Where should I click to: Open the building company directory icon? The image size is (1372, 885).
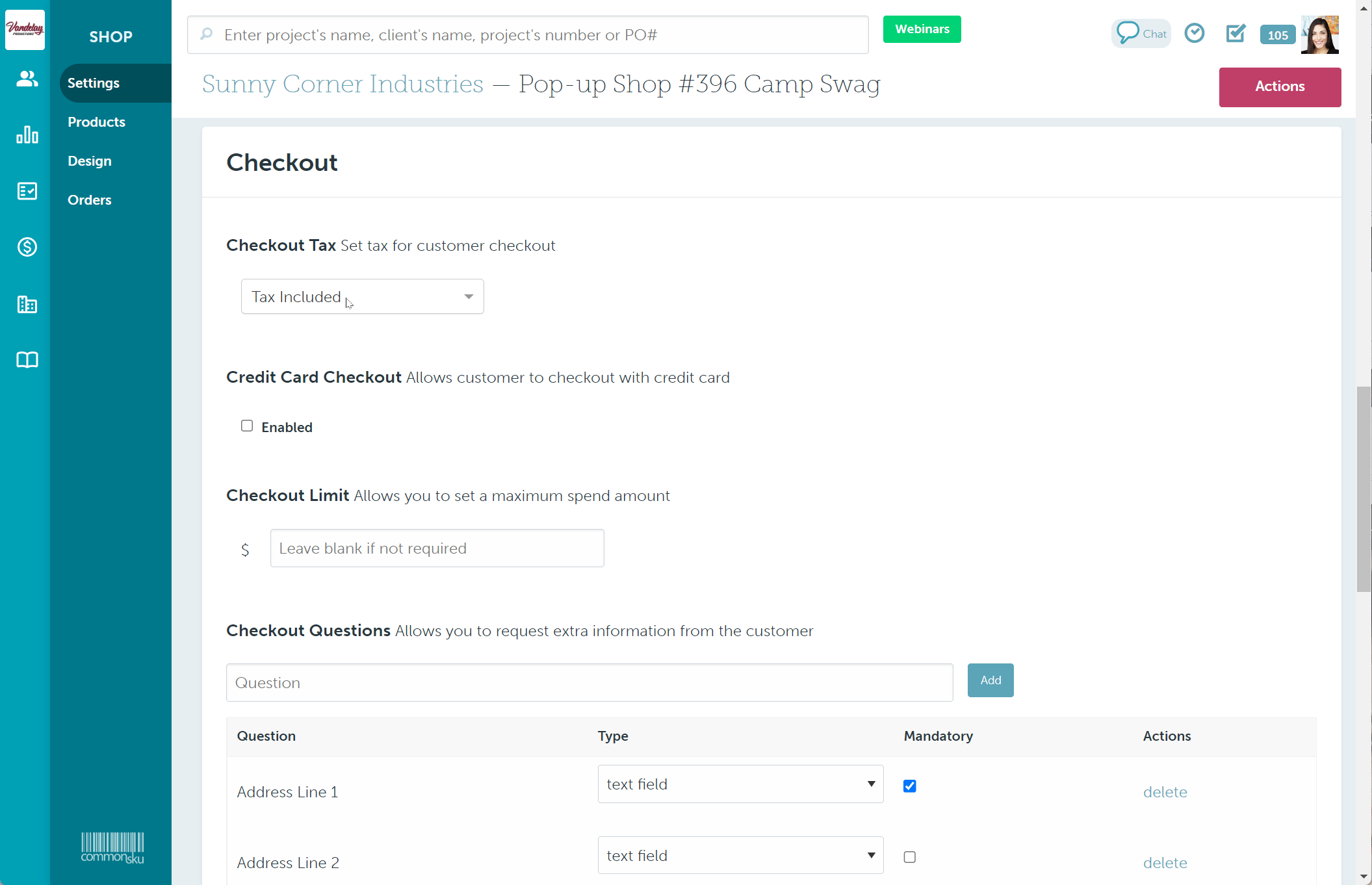coord(27,304)
